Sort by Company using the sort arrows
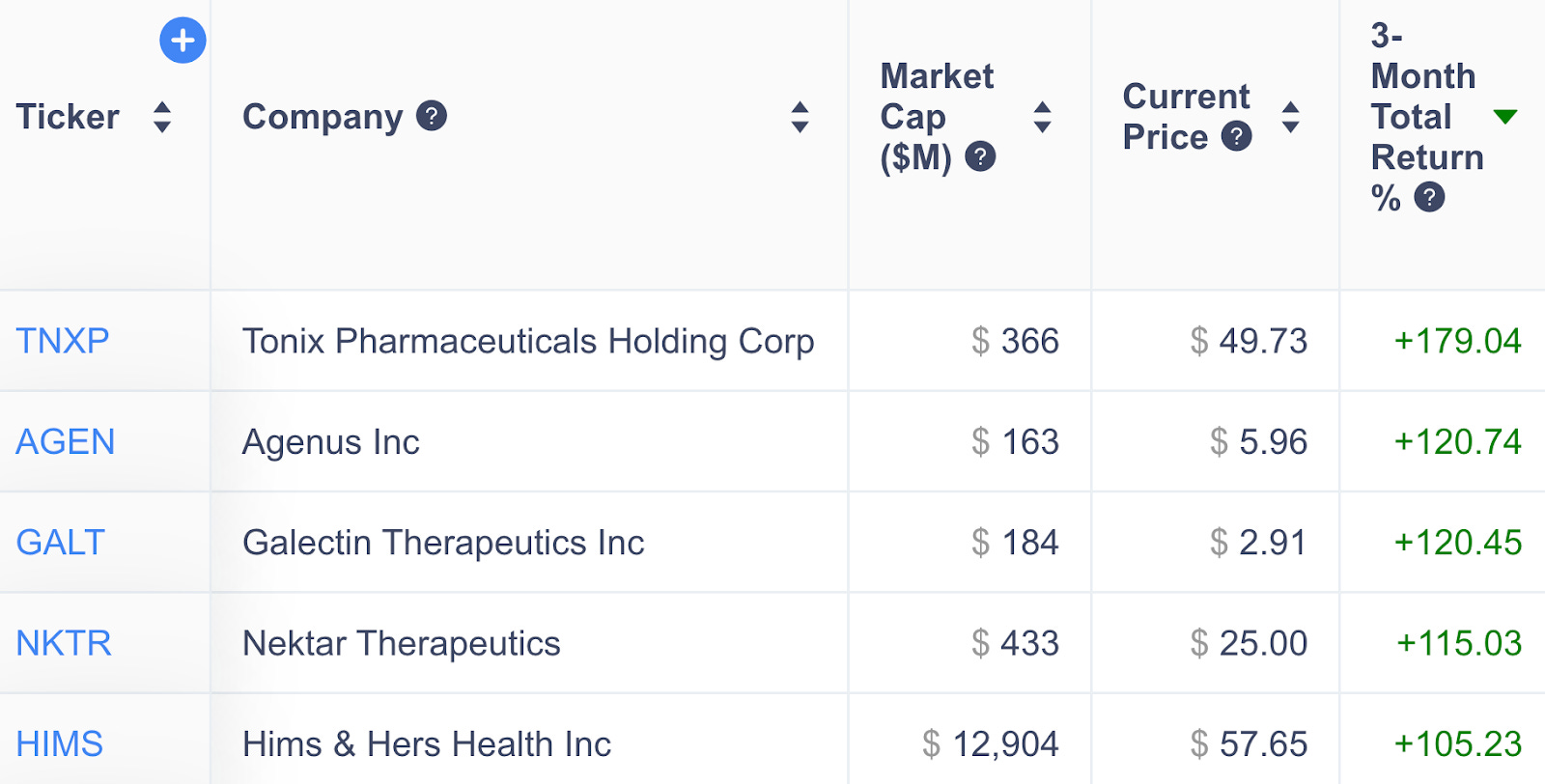This screenshot has height=784, width=1545. 800,117
